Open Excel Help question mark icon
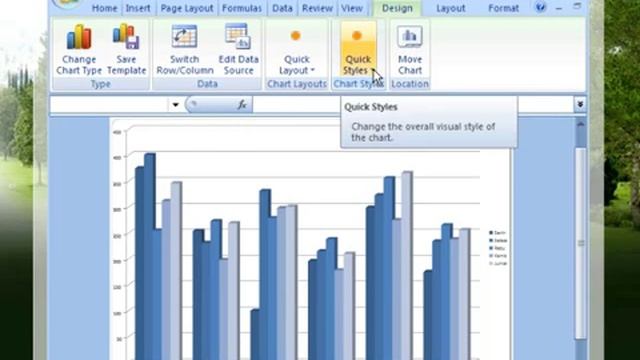 pyautogui.click(x=540, y=7)
